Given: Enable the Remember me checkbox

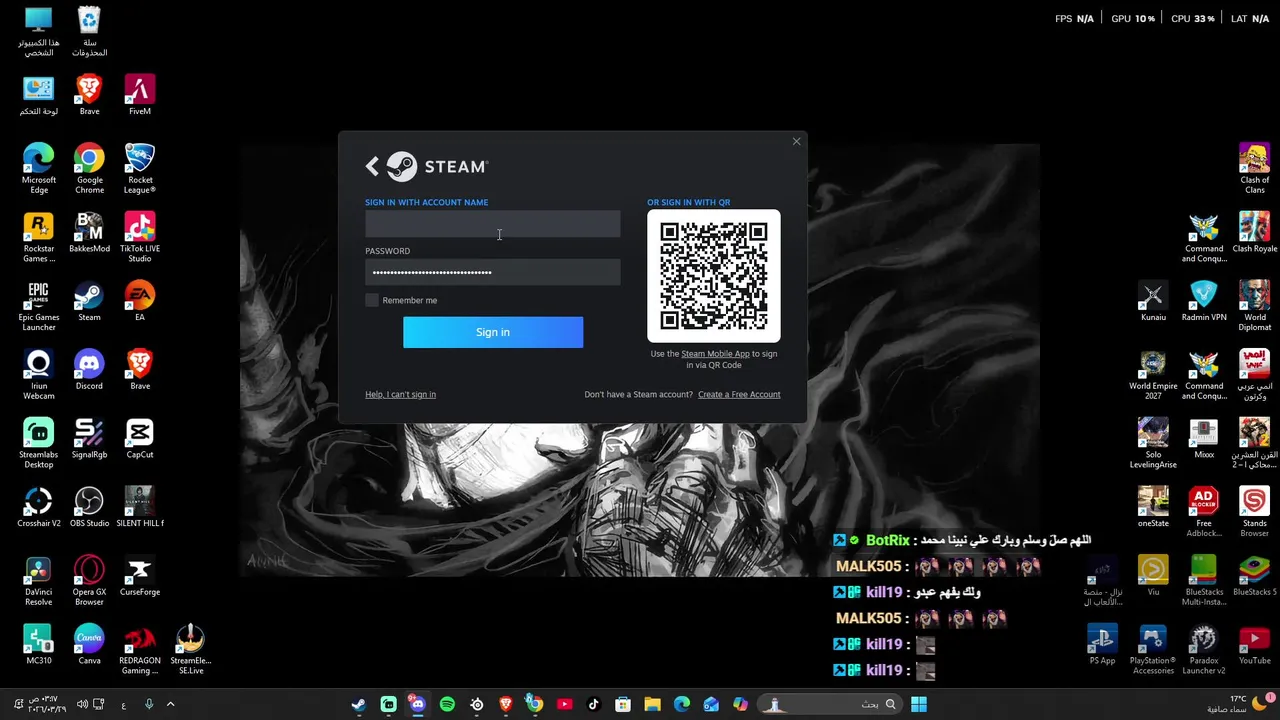Looking at the screenshot, I should 372,300.
